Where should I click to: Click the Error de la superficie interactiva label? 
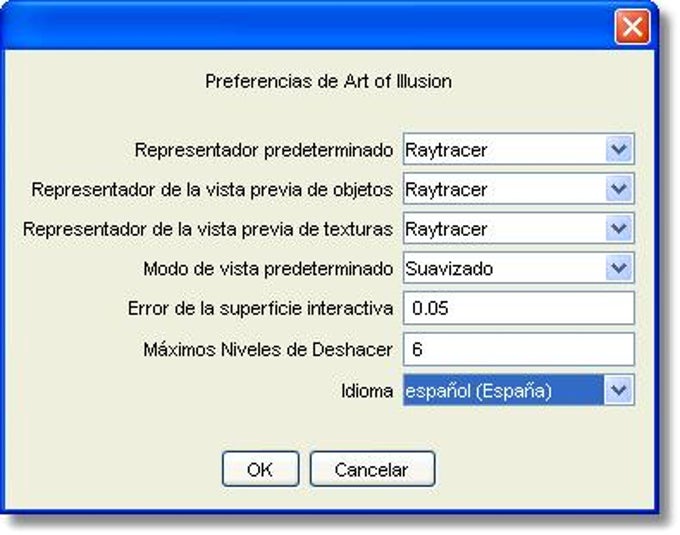coord(260,309)
